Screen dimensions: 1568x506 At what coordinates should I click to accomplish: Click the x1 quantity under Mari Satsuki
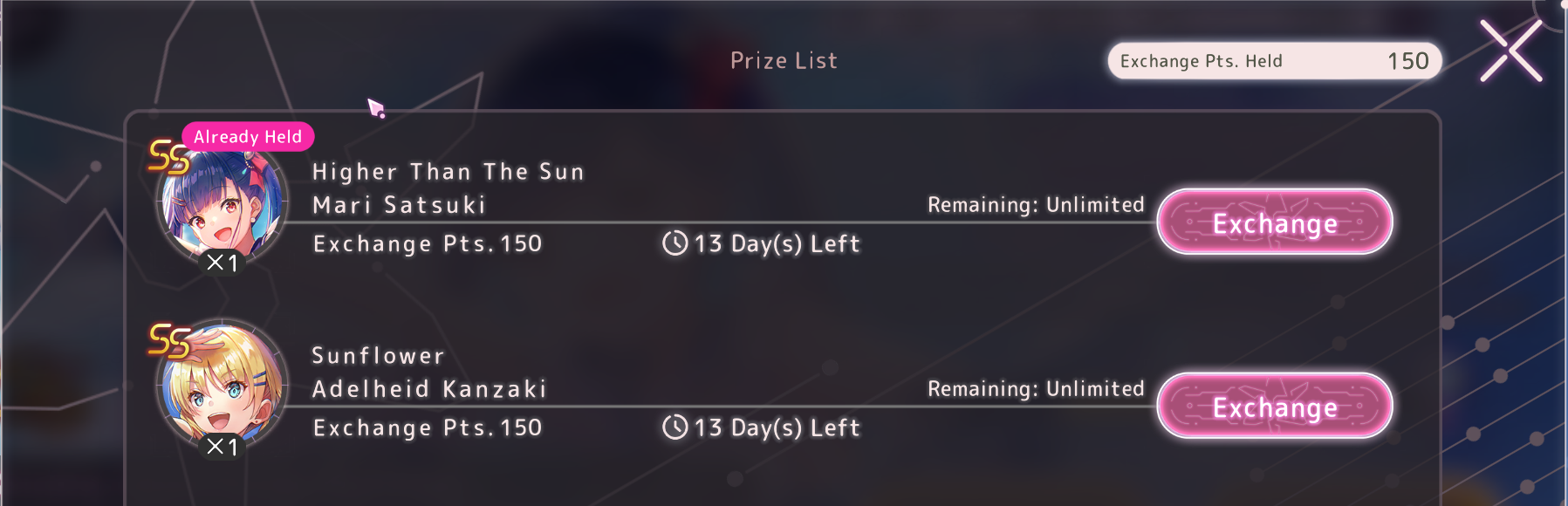coord(222,263)
